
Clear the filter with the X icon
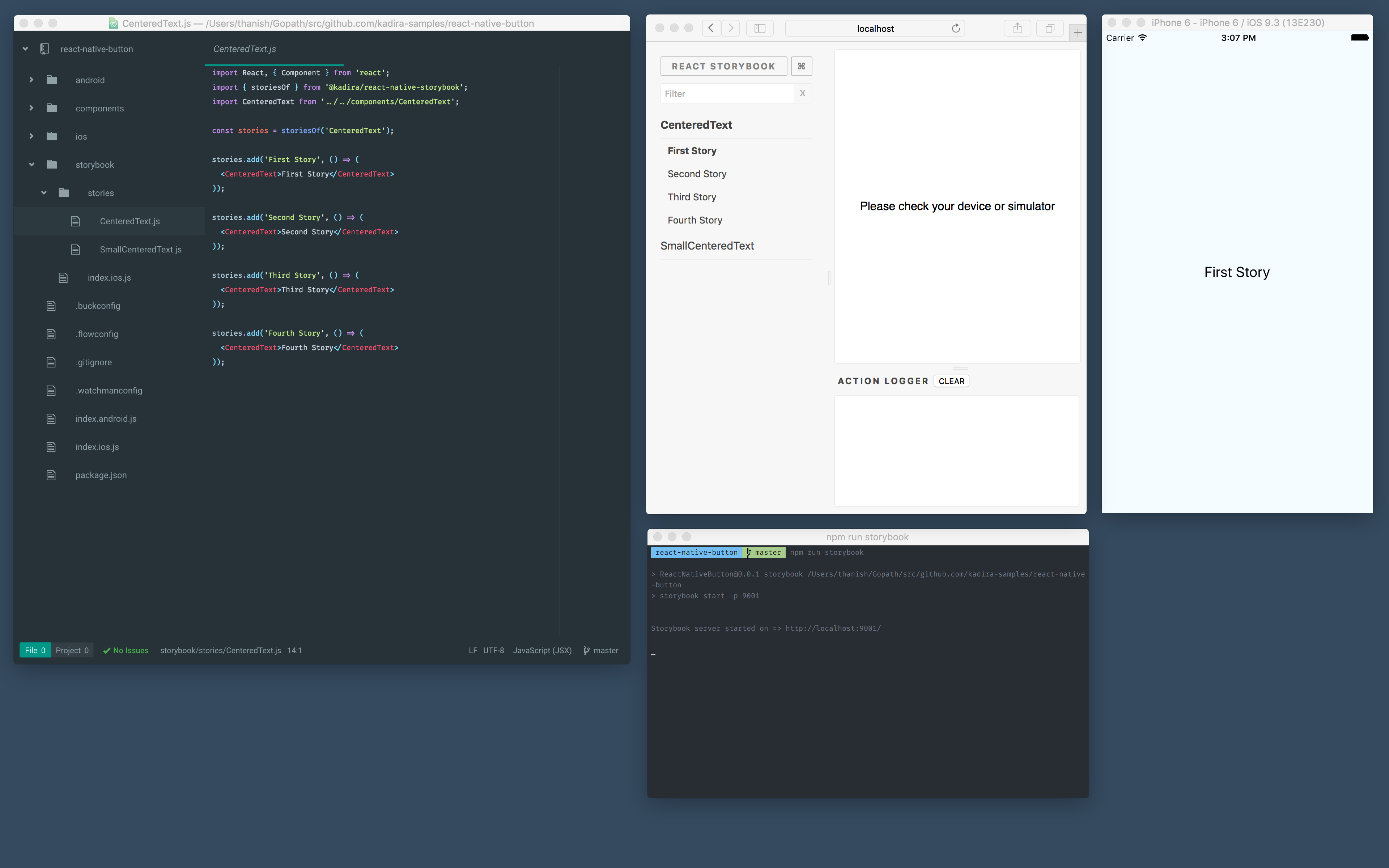(x=802, y=93)
